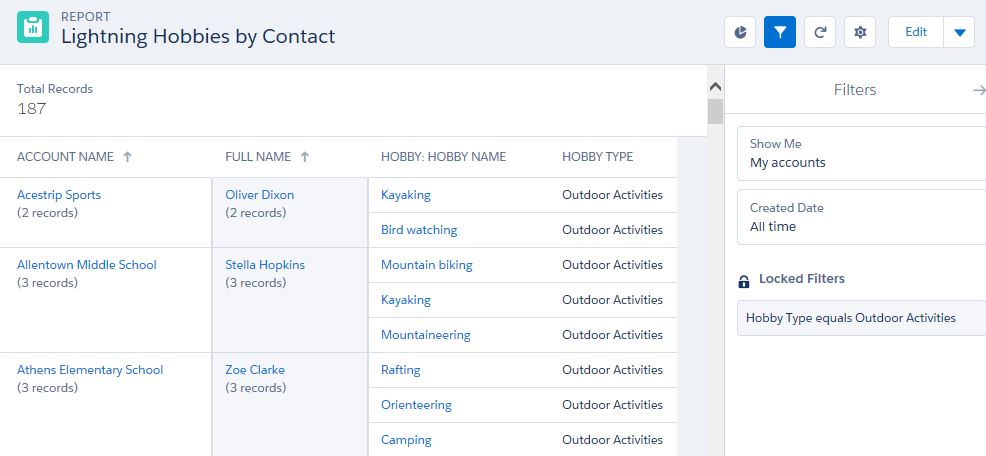Open the Mountaineering hobby link
The image size is (986, 456).
click(426, 335)
